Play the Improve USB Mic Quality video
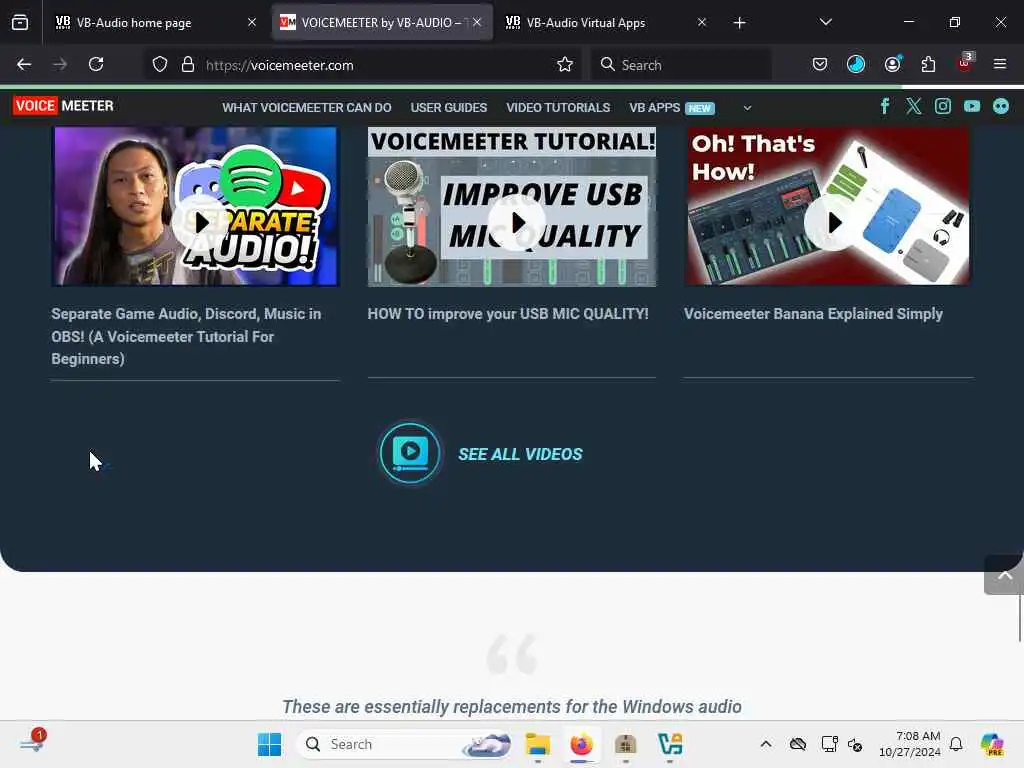 click(x=517, y=223)
